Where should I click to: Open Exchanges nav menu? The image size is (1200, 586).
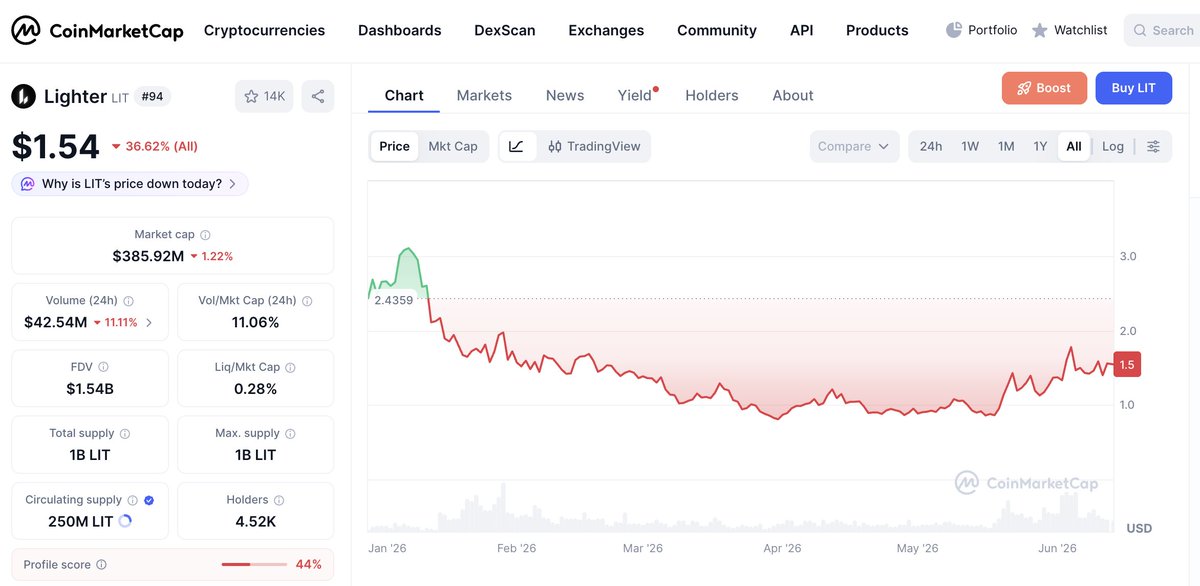coord(606,30)
